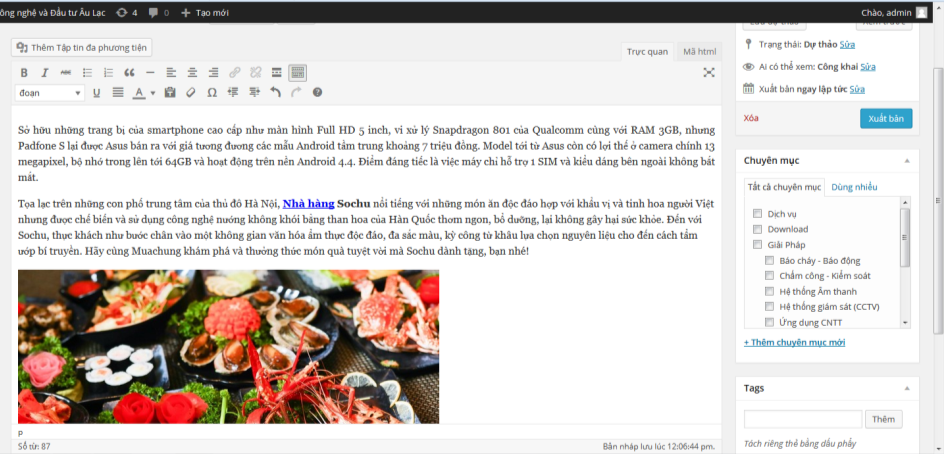Switch to the "Mã html" editor tab
The height and width of the screenshot is (454, 944).
(700, 52)
